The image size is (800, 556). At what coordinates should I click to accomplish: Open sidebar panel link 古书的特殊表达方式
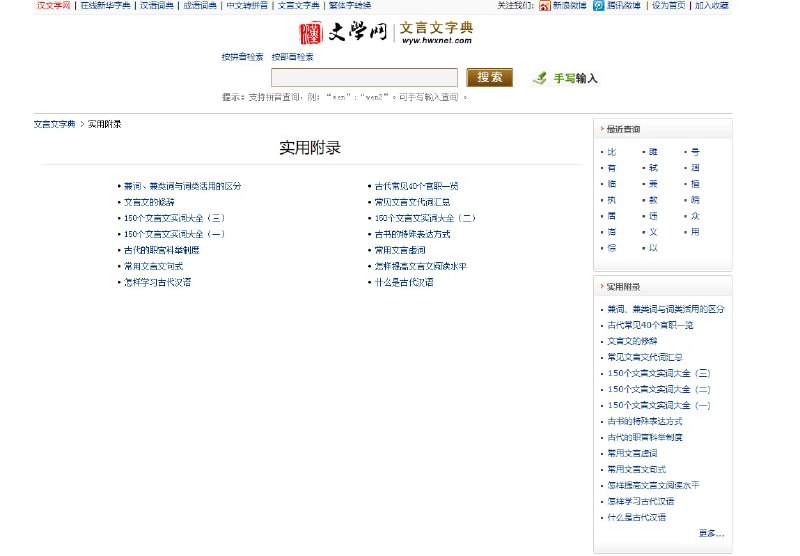click(645, 421)
